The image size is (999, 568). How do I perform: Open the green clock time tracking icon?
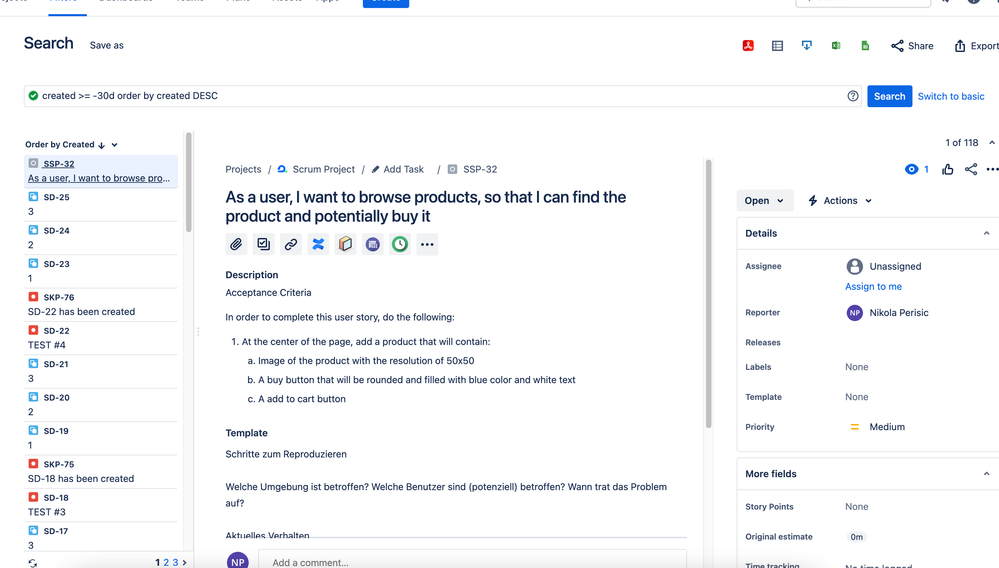(x=400, y=244)
